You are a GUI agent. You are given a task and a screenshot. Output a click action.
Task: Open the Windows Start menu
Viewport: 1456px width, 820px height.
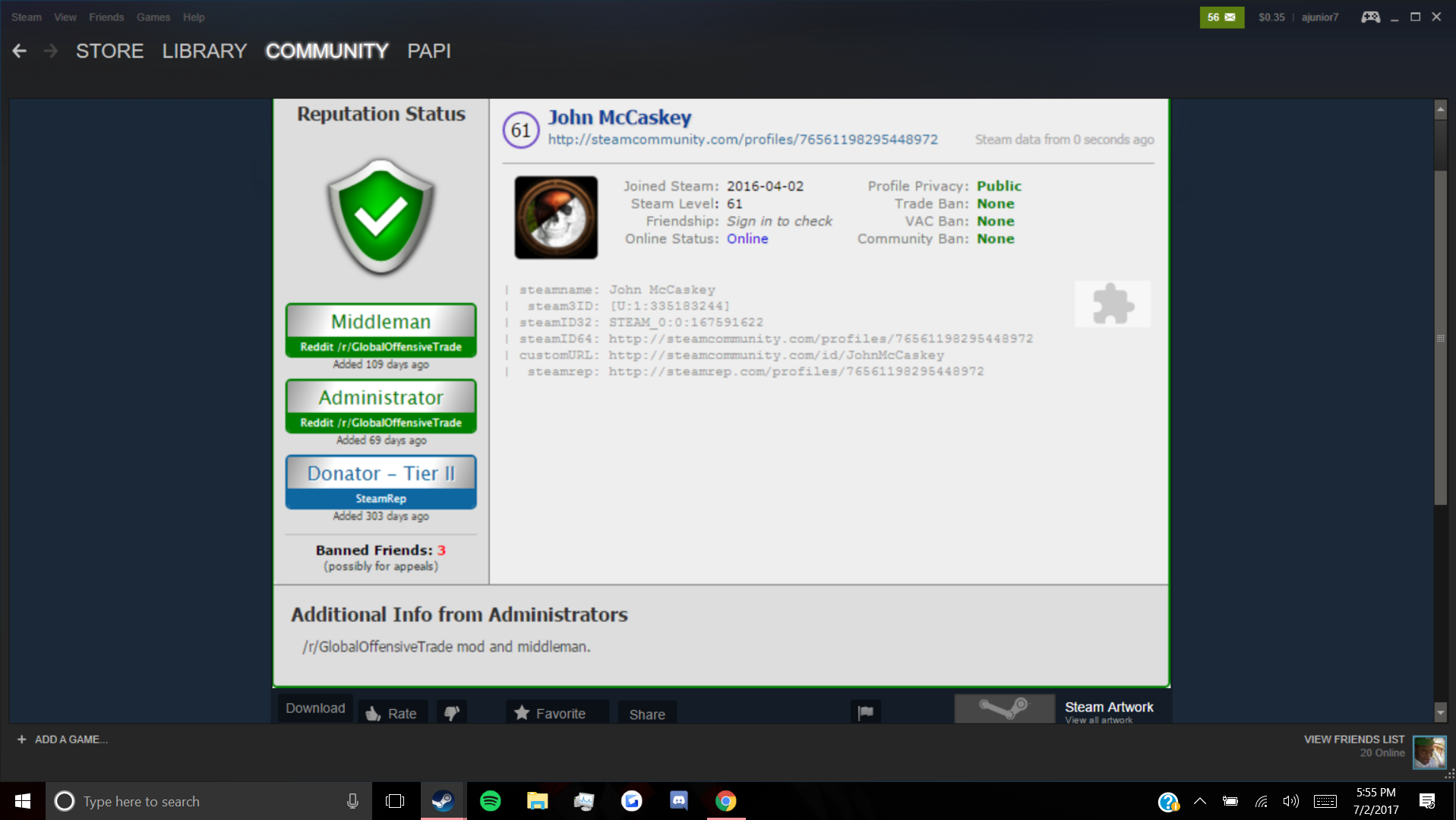tap(23, 801)
